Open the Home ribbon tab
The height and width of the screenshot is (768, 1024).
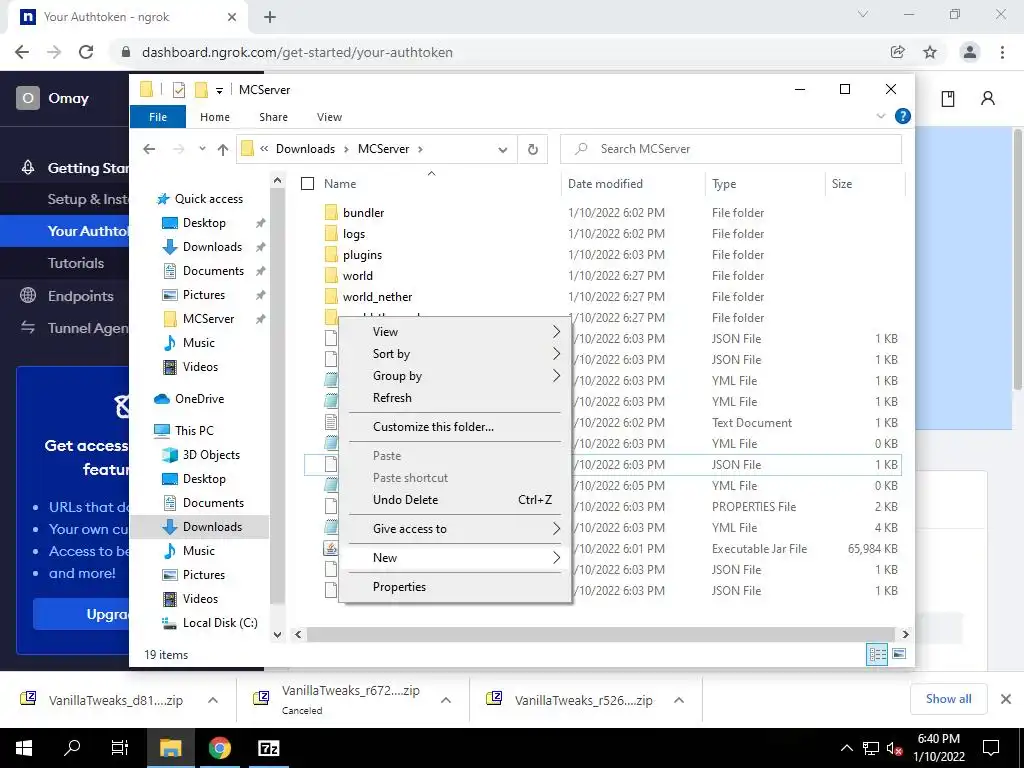pos(215,117)
